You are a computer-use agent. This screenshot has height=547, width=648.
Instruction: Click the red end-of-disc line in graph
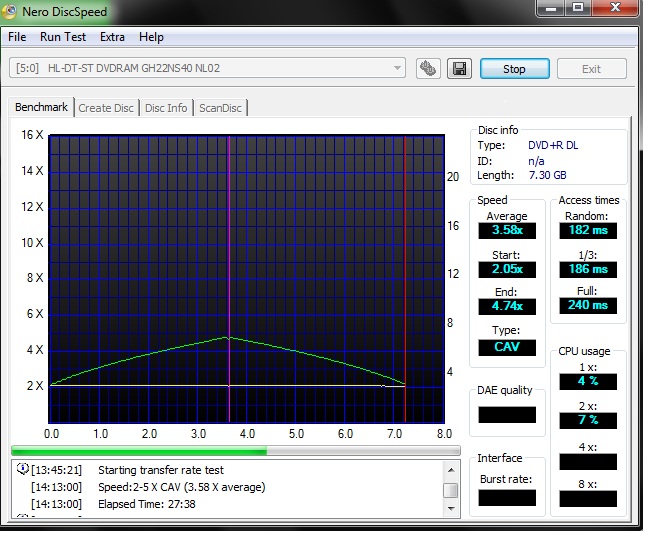coord(405,279)
